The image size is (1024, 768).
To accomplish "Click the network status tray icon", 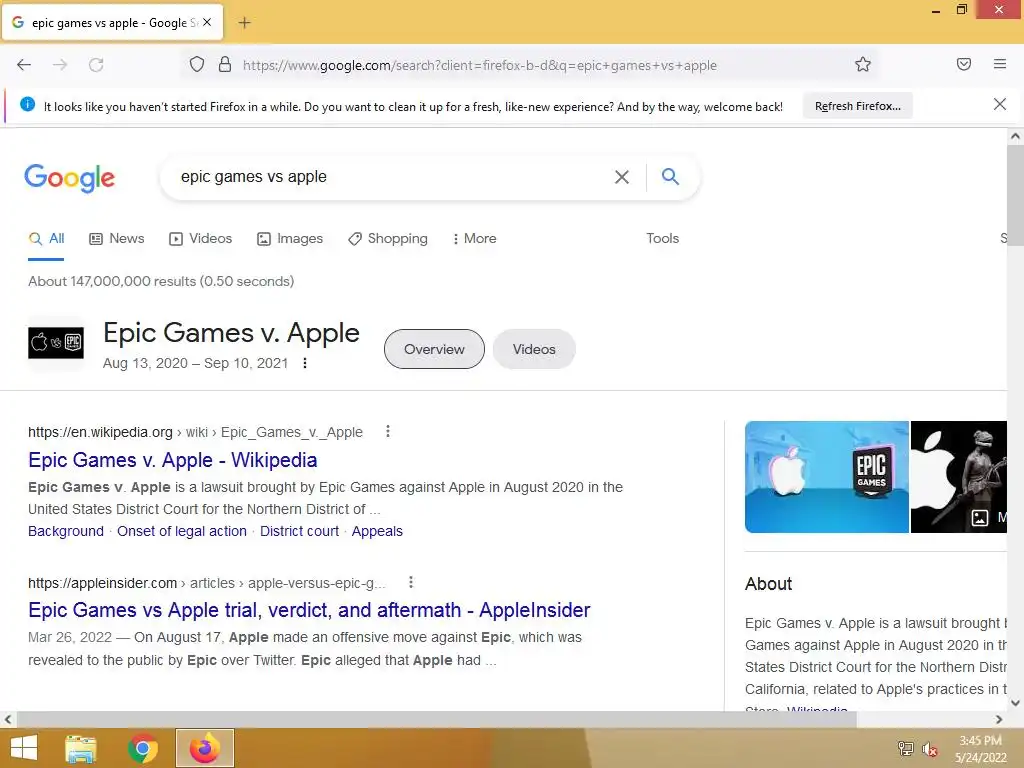I will [906, 748].
